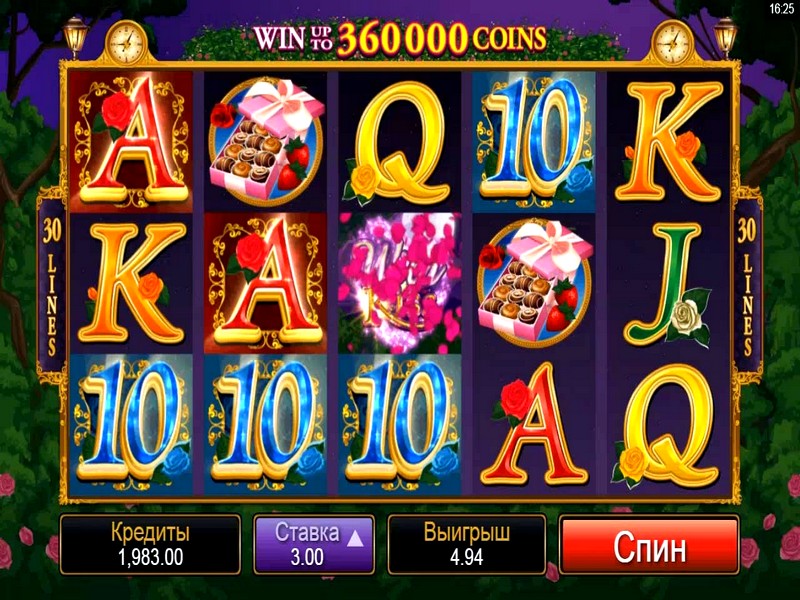800x600 pixels.
Task: Click the blue 10 symbol in bottom-left corner
Action: (131, 424)
